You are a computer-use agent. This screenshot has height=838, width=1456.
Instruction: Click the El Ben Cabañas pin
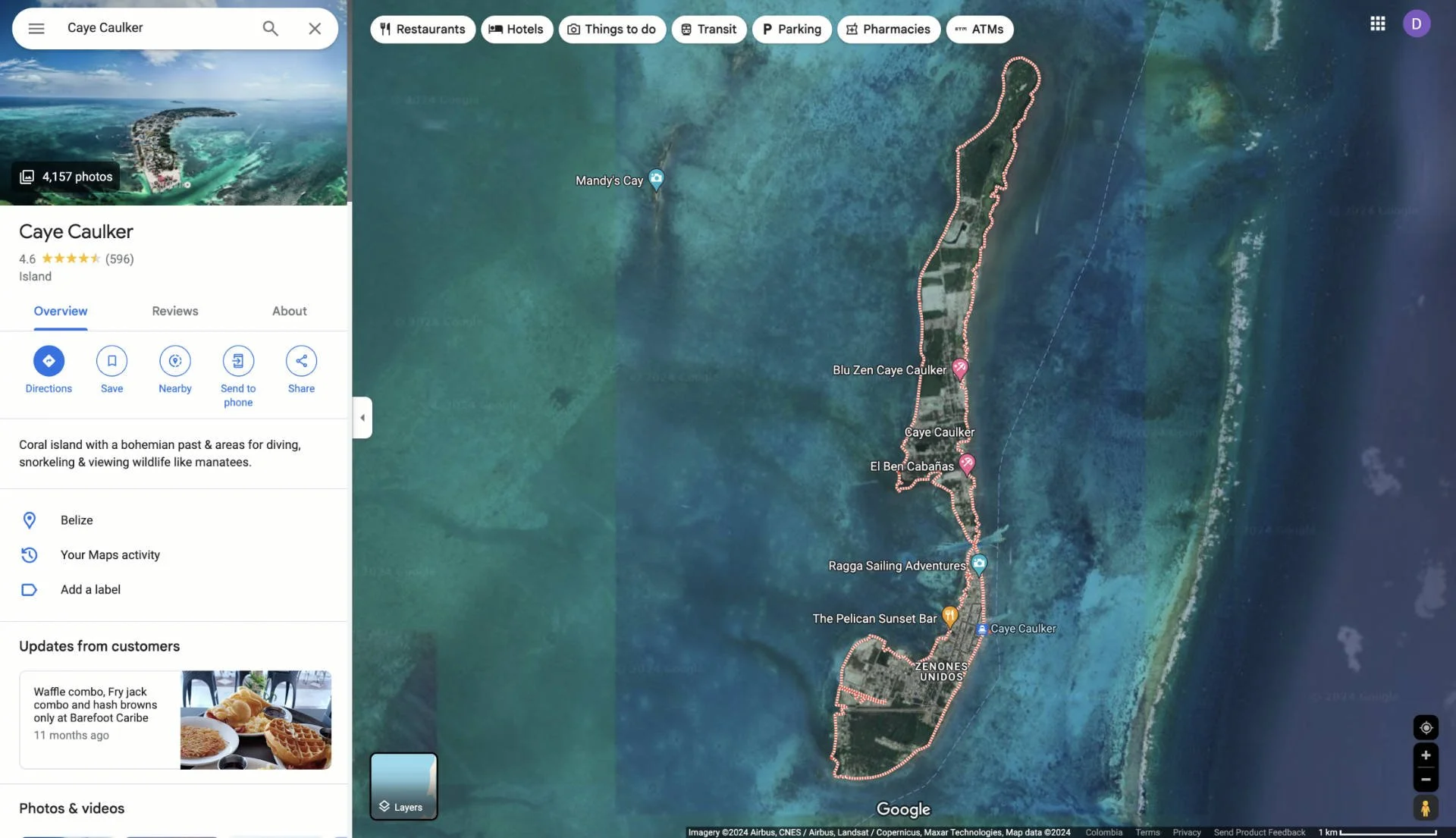point(967,464)
